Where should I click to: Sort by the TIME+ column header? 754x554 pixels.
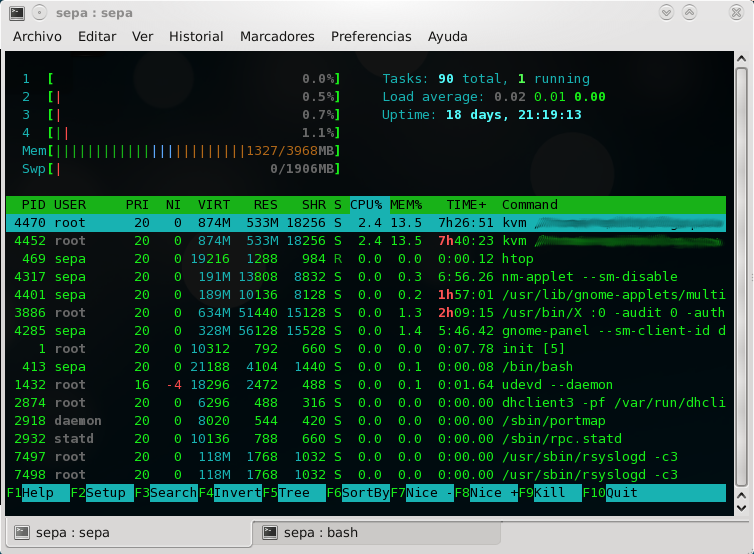[466, 205]
